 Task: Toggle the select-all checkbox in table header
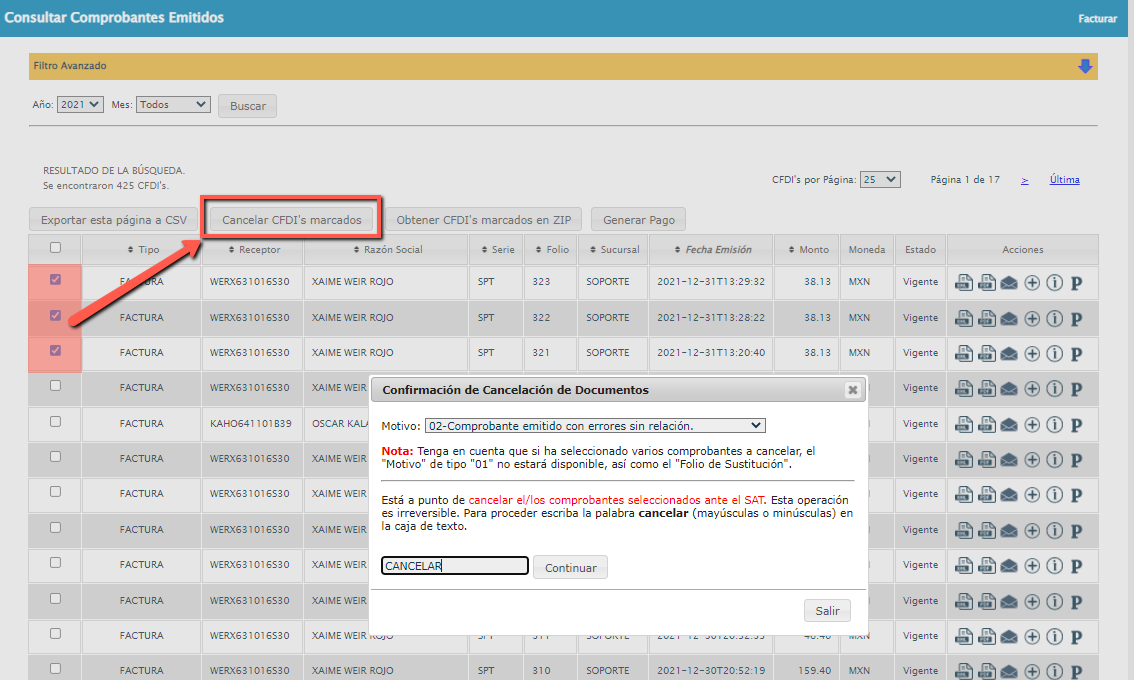[x=55, y=248]
